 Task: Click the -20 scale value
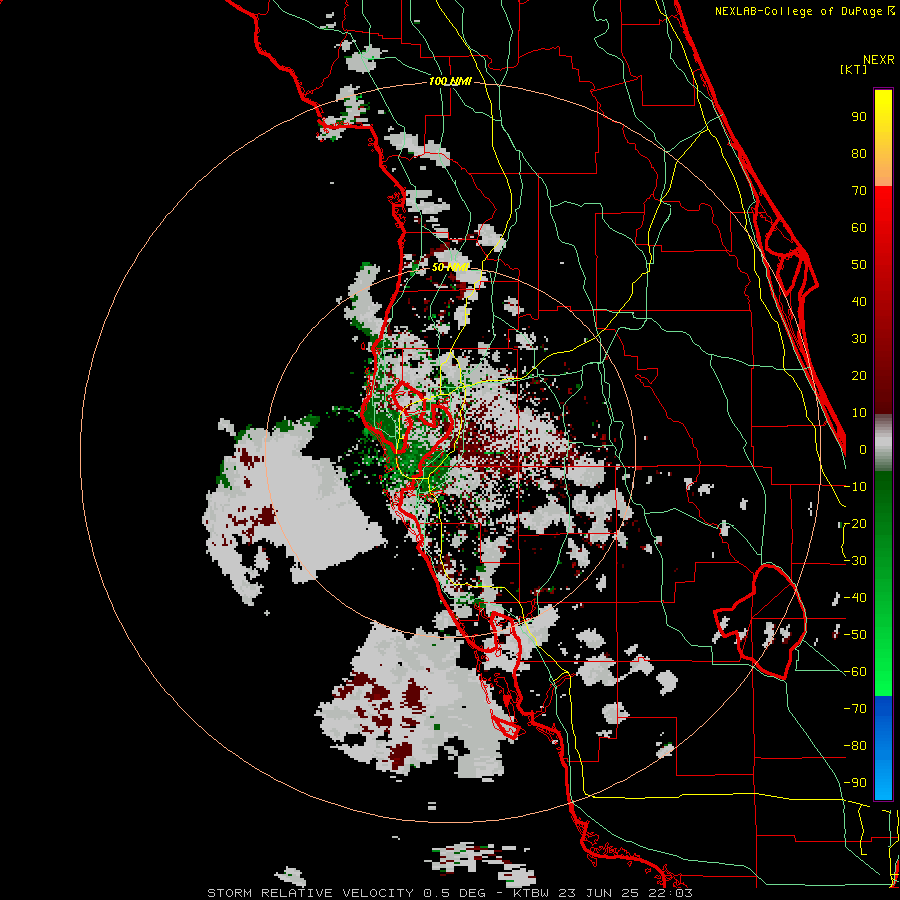point(855,523)
